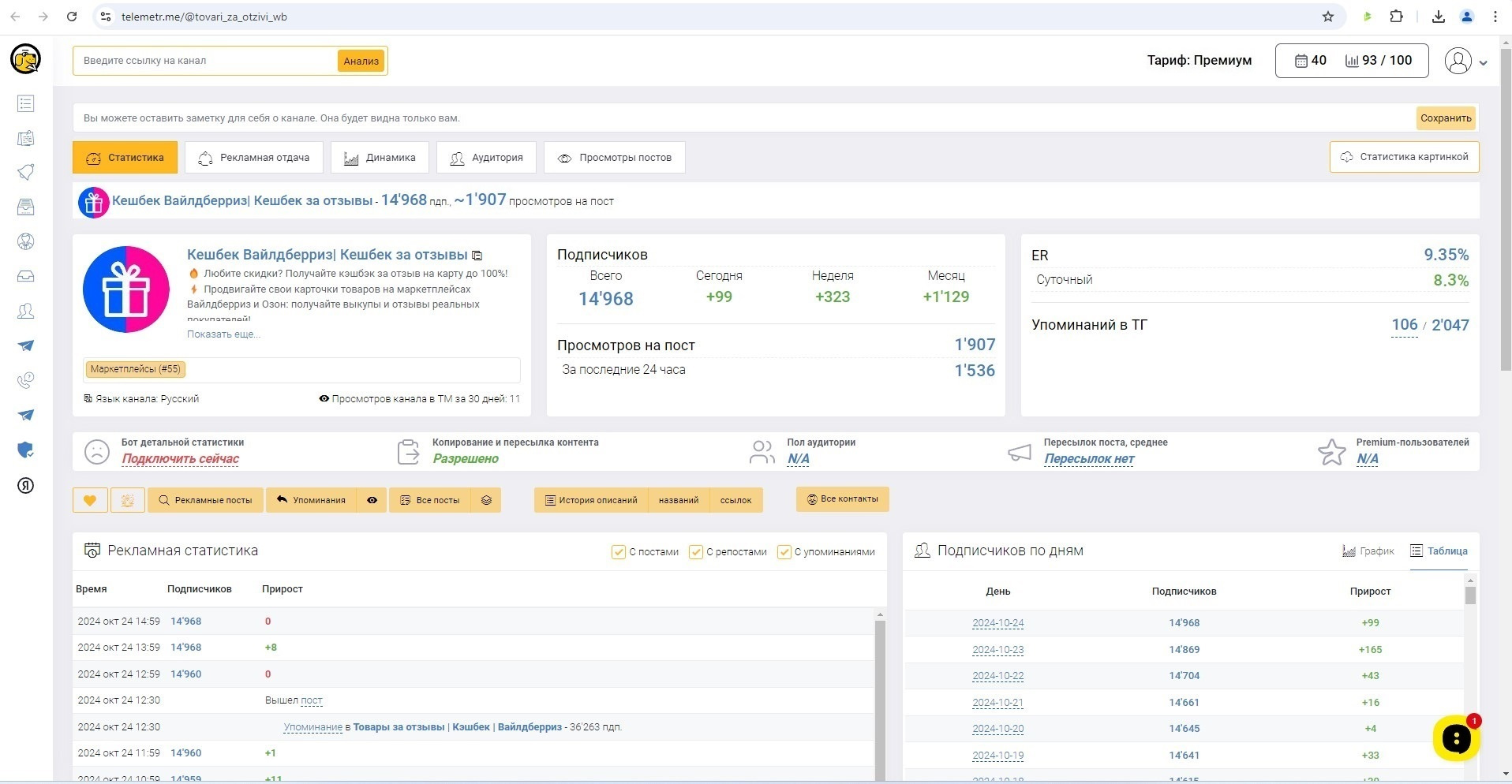Viewport: 1512px width, 784px height.
Task: Open ссылок history button
Action: [736, 500]
